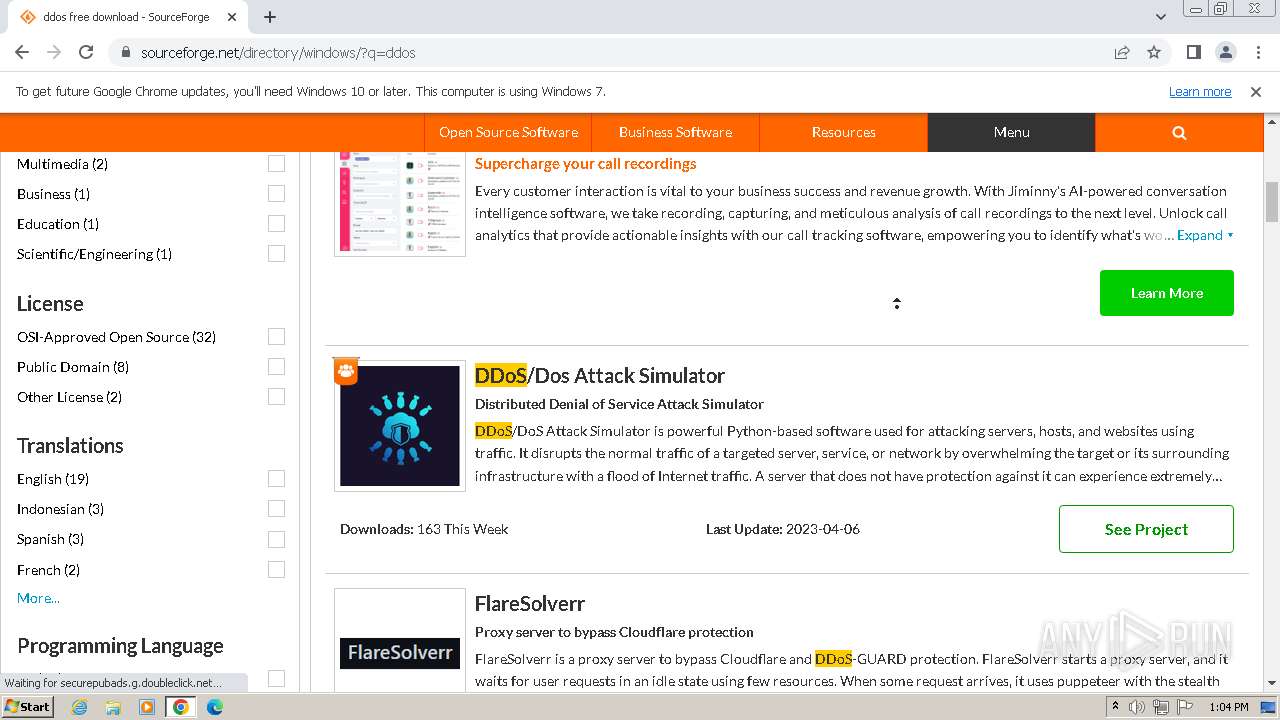This screenshot has width=1280, height=720.
Task: Share this page icon in address bar
Action: tap(1122, 52)
